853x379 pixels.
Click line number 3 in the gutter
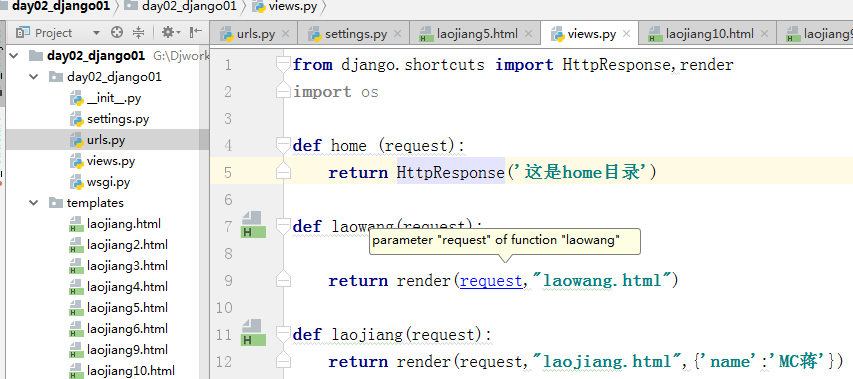click(228, 119)
